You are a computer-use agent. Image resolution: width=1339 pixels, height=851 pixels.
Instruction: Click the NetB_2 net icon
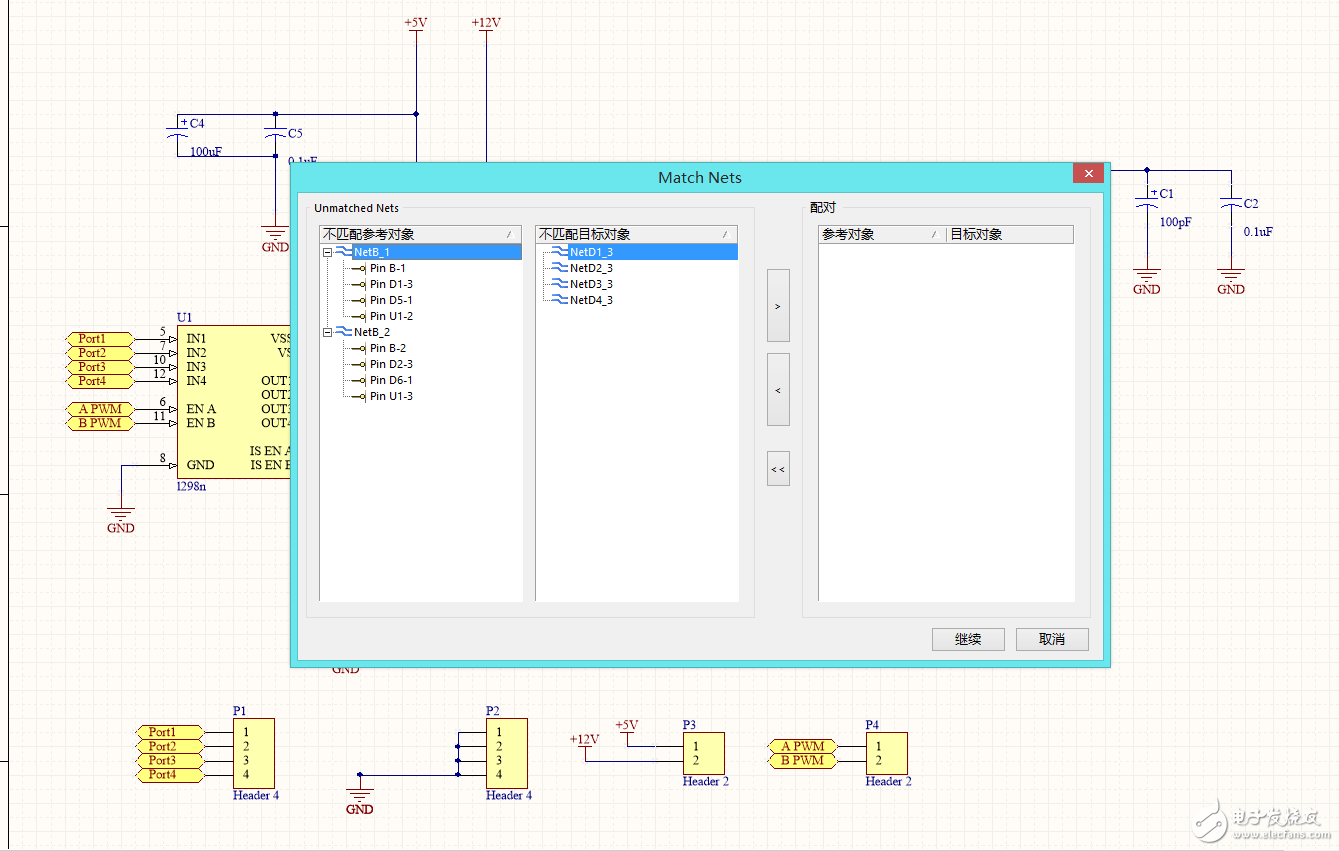point(343,333)
